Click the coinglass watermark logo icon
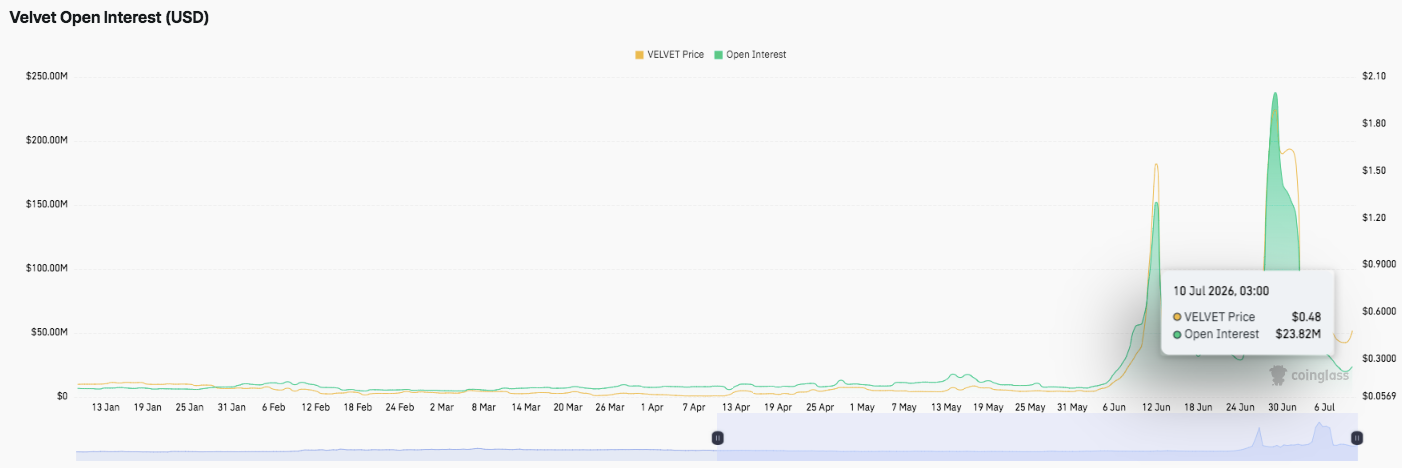1402x468 pixels. 1278,375
